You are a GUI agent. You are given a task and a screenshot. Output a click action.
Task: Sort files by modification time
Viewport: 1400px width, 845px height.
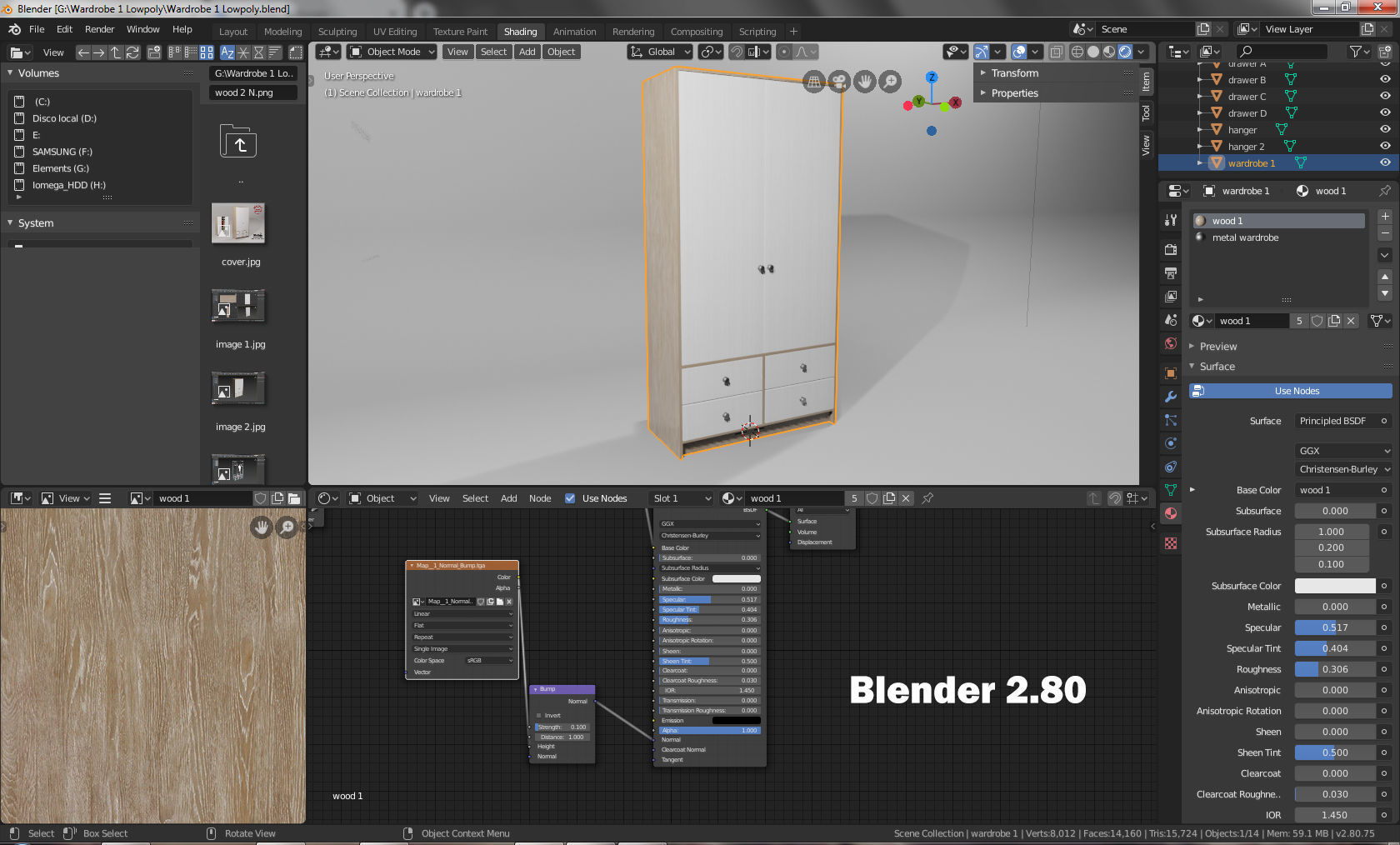click(x=259, y=52)
